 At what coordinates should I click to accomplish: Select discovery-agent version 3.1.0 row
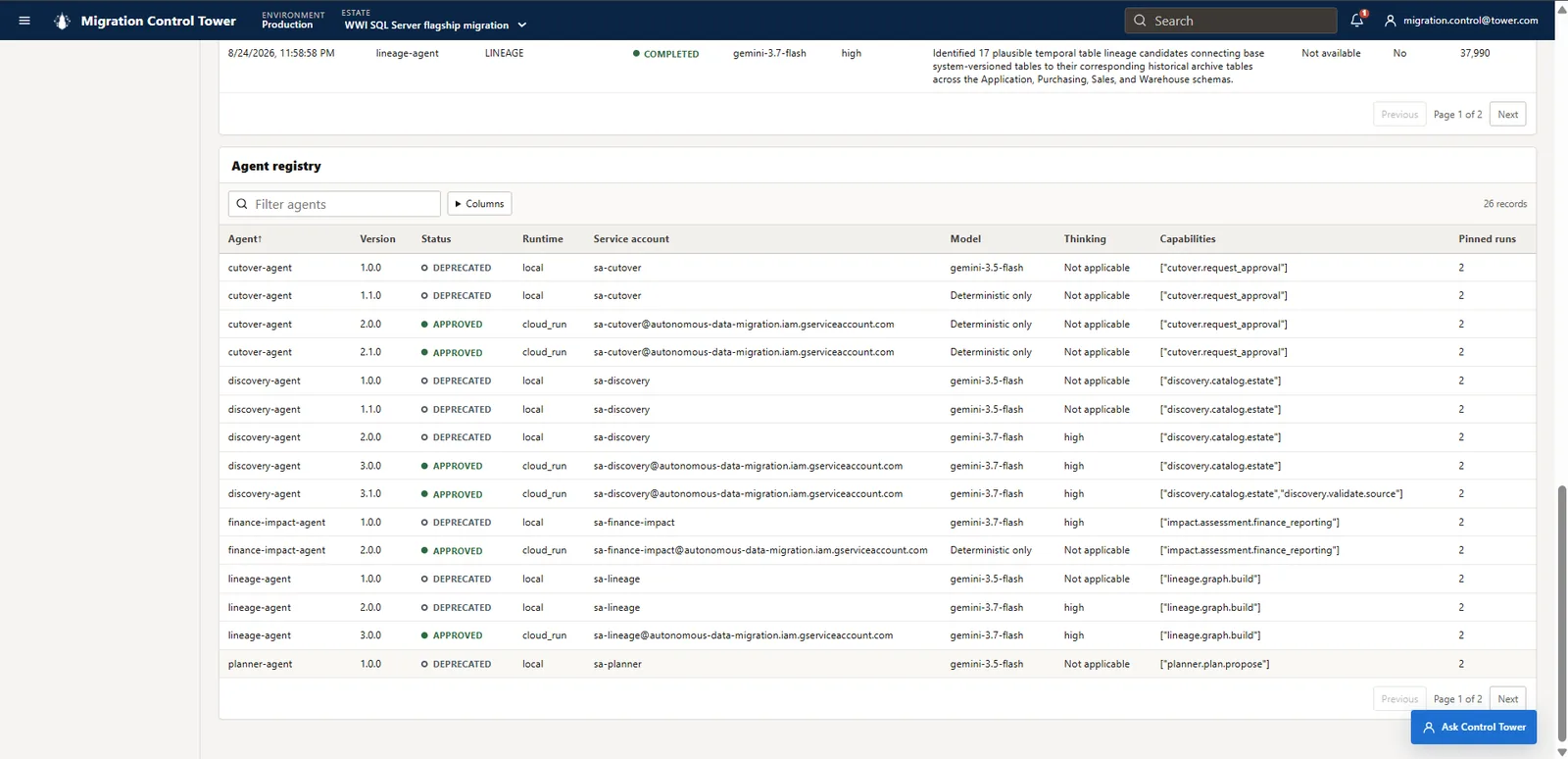877,494
